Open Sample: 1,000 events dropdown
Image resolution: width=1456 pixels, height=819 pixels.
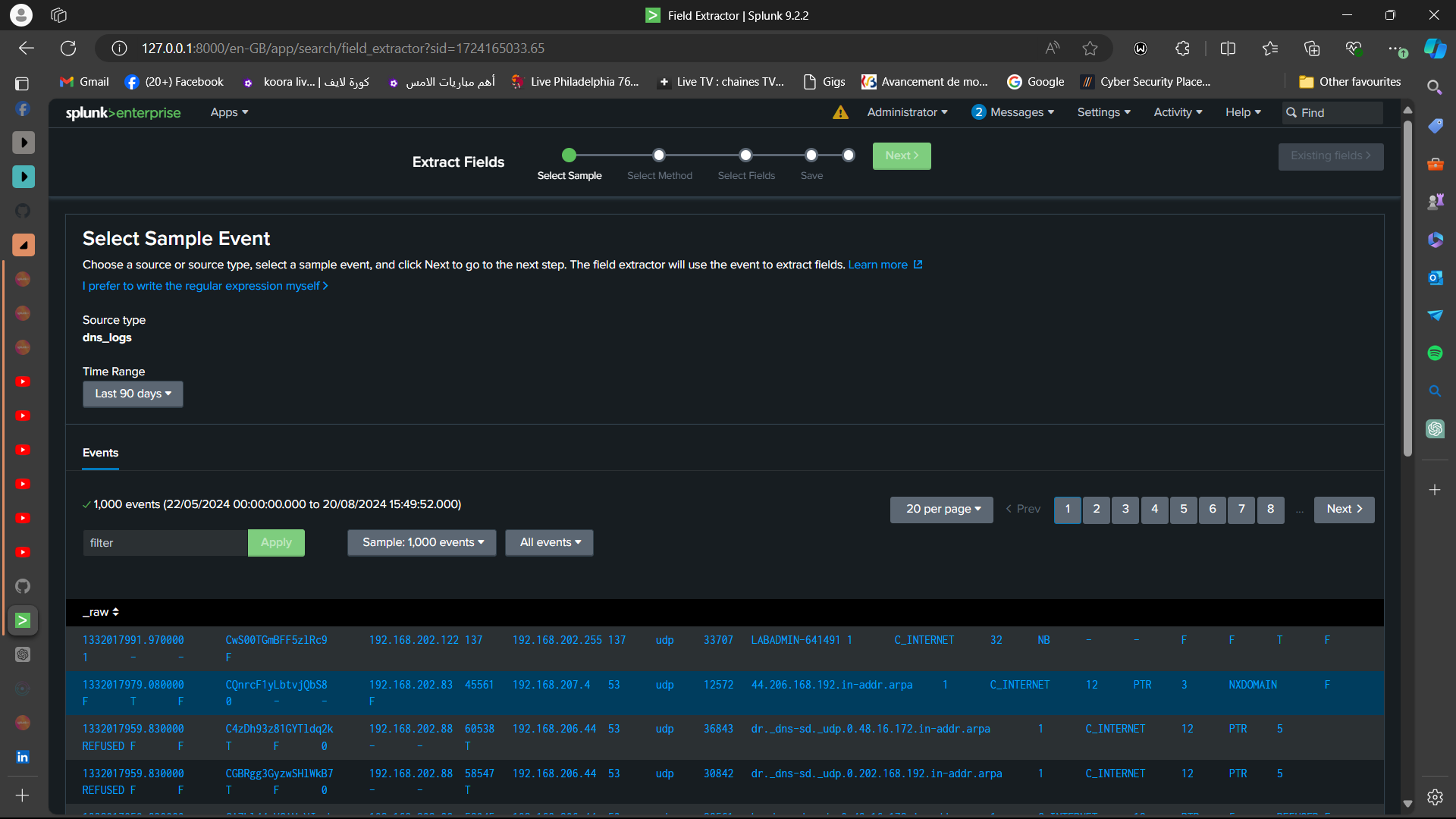click(422, 543)
